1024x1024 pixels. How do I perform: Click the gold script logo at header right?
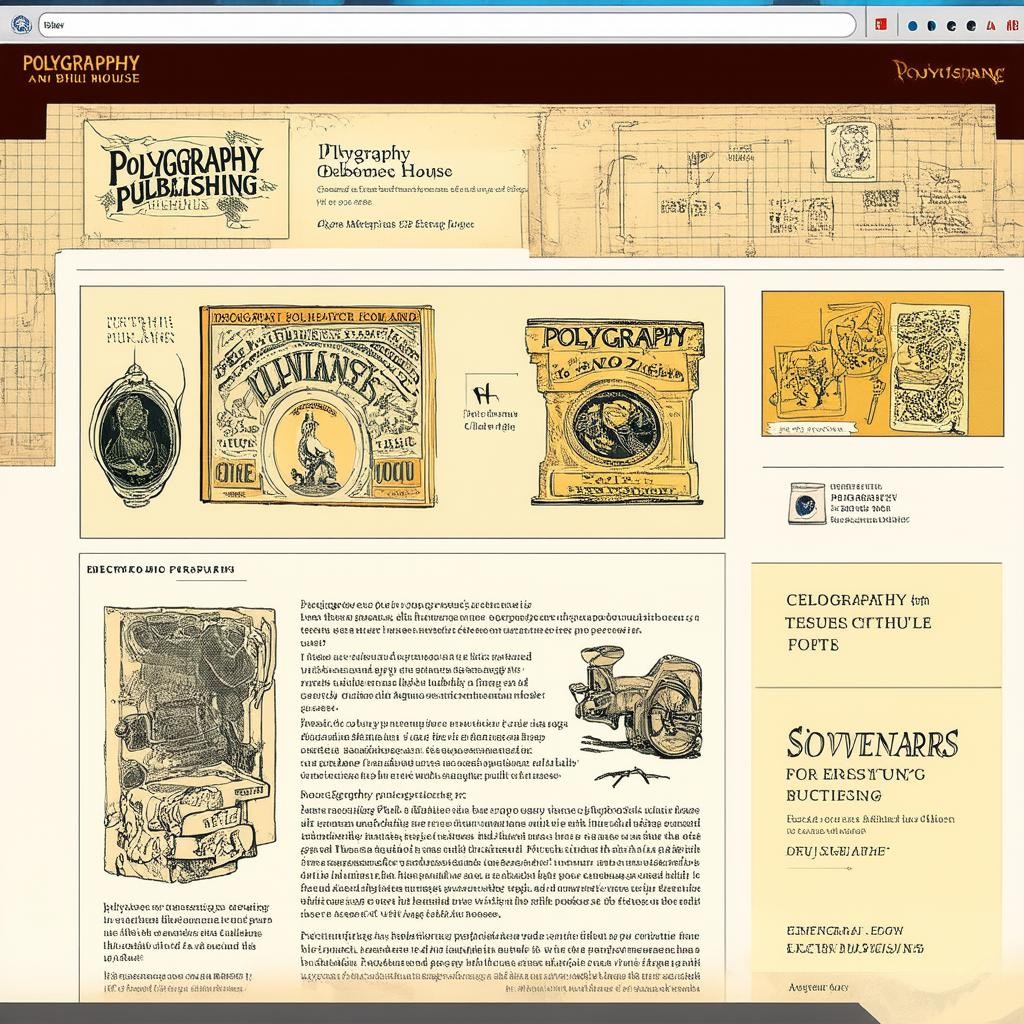[x=947, y=71]
